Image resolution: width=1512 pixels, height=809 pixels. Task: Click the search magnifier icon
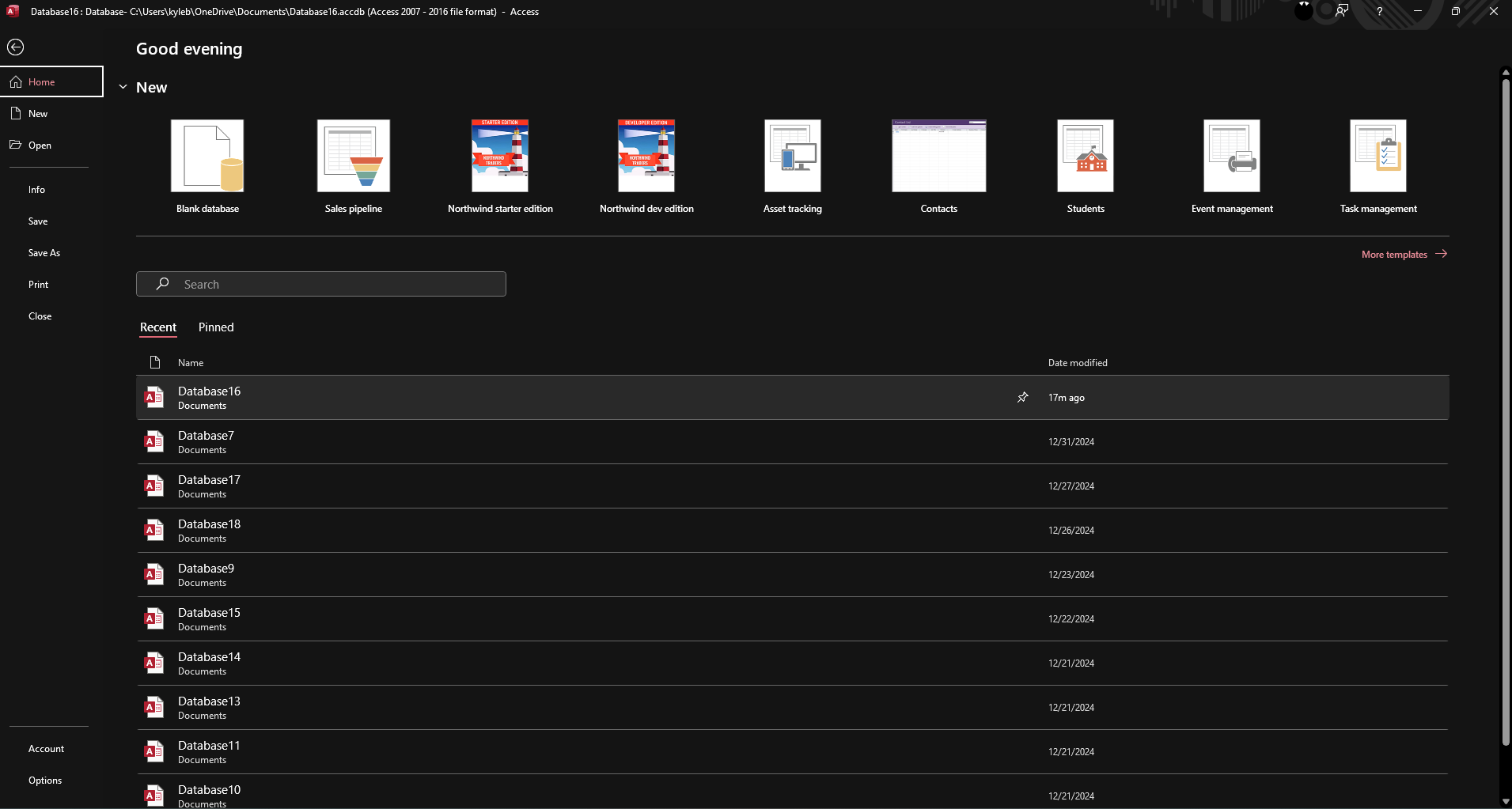point(163,284)
